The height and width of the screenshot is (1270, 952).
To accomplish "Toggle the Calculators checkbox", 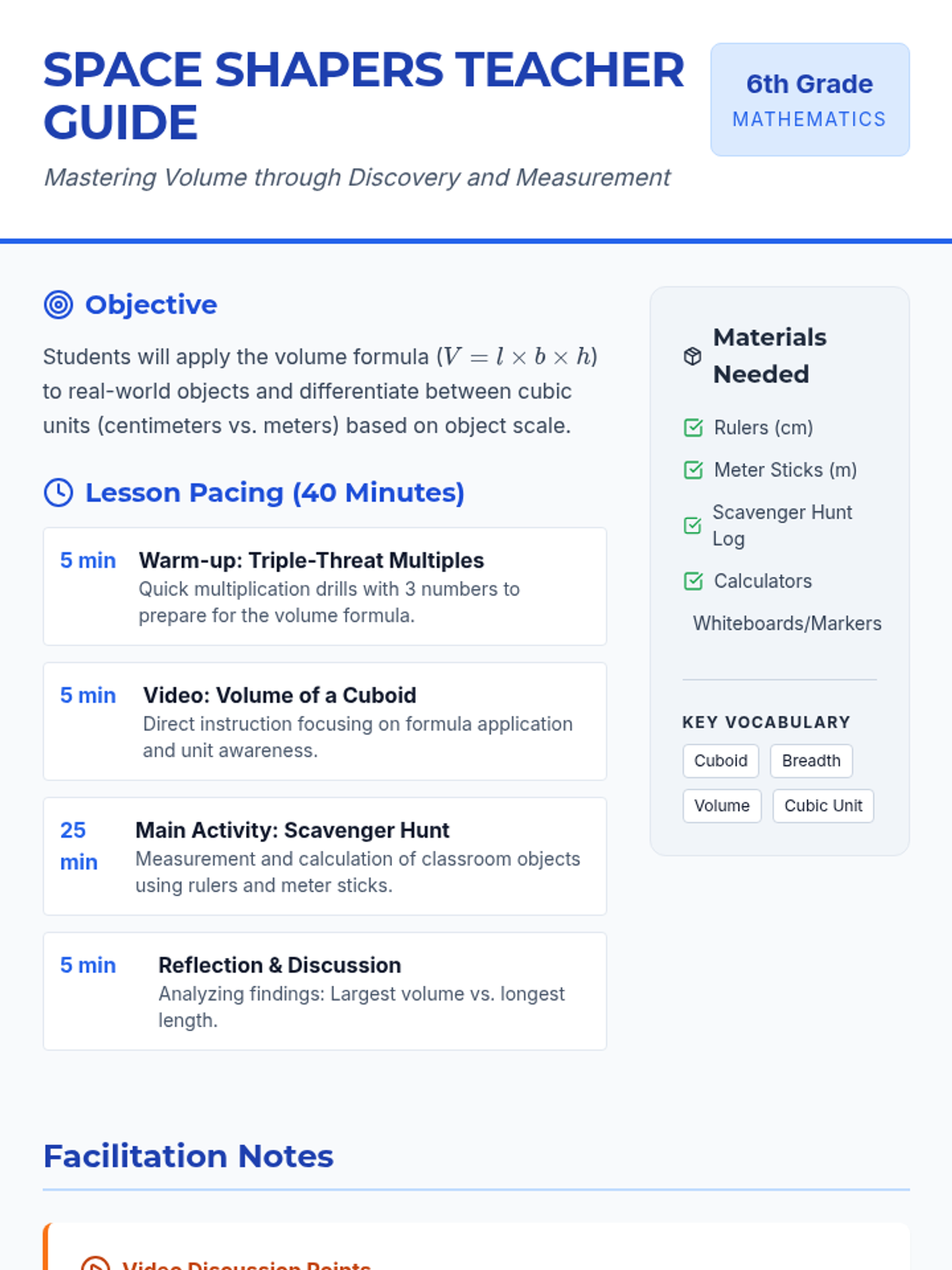I will (693, 581).
